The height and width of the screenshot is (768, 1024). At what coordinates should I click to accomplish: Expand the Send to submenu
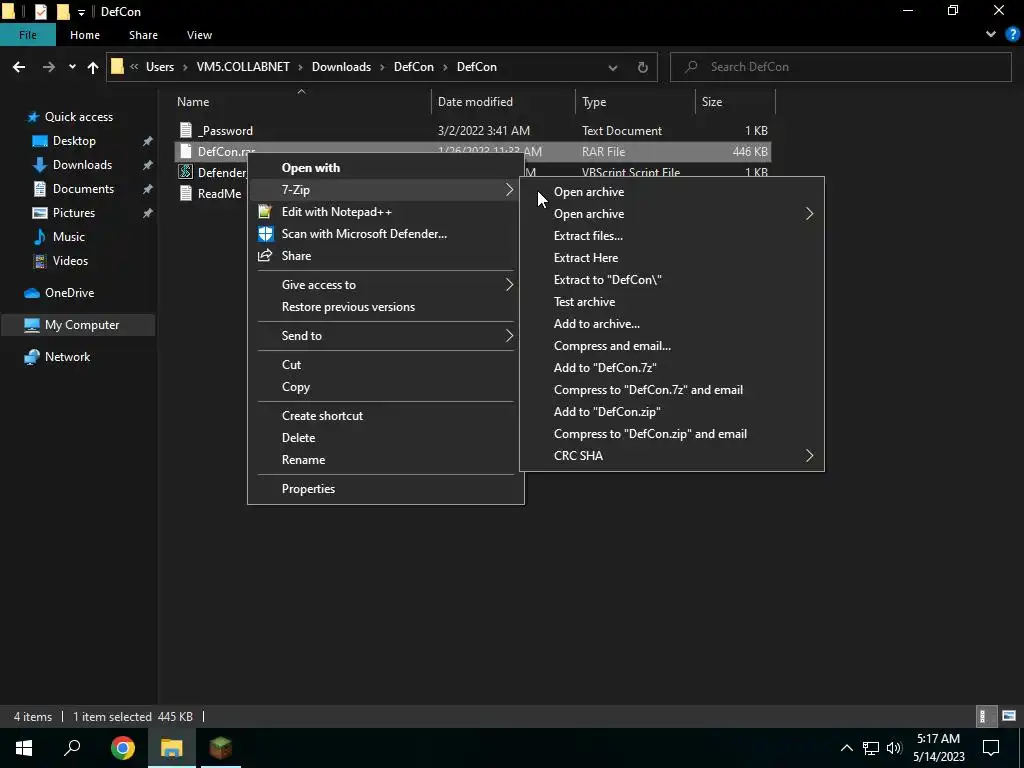coord(509,336)
